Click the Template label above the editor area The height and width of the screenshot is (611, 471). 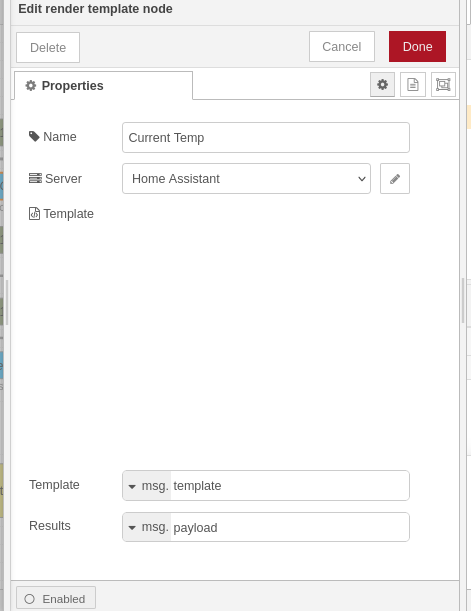(x=61, y=214)
